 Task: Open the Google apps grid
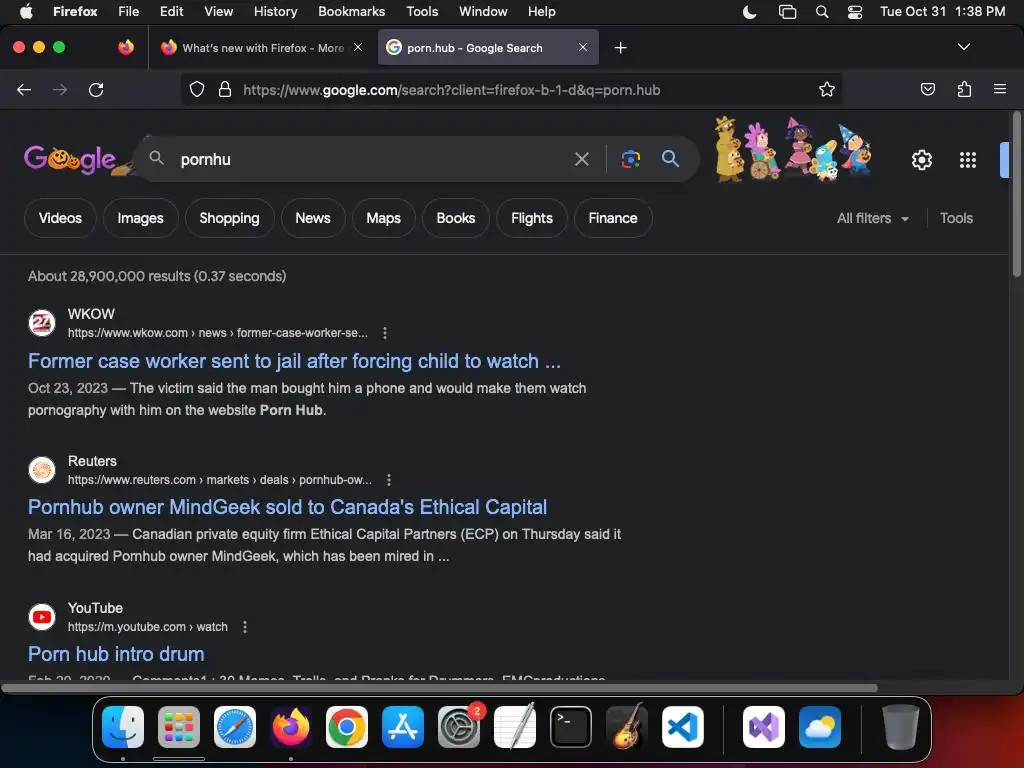click(968, 159)
